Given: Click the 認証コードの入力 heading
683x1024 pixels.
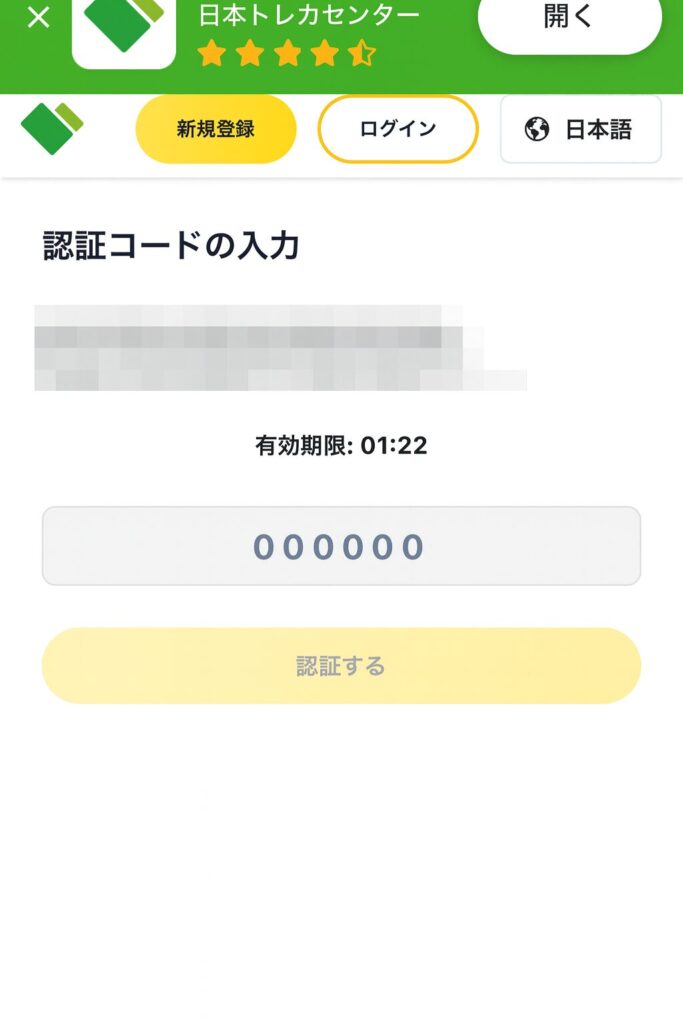Looking at the screenshot, I should [171, 245].
